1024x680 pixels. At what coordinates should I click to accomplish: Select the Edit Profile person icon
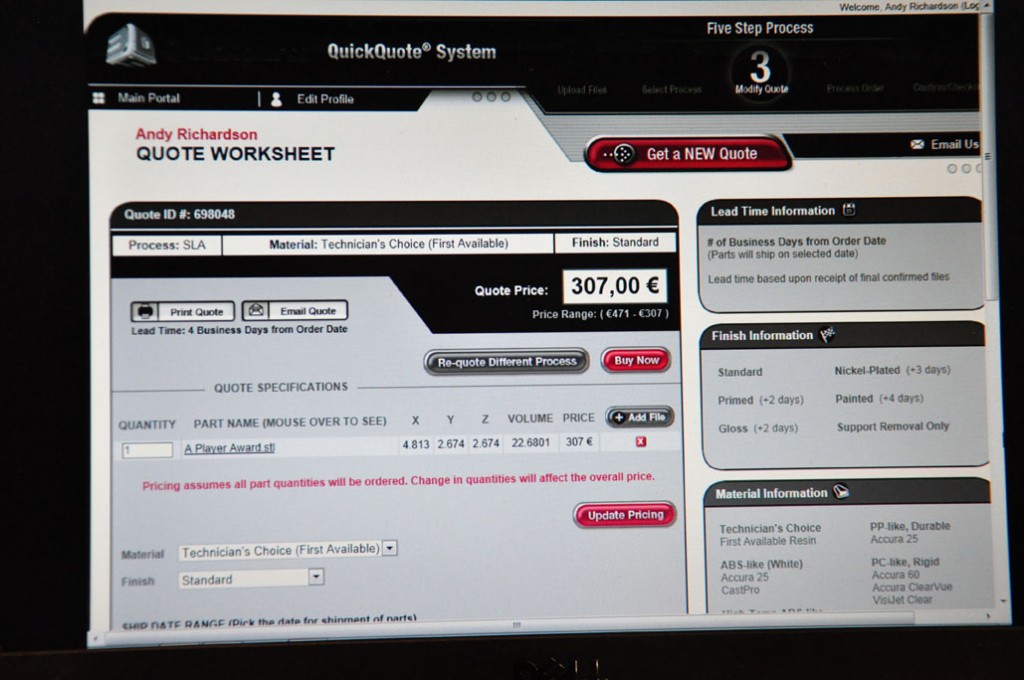point(275,98)
